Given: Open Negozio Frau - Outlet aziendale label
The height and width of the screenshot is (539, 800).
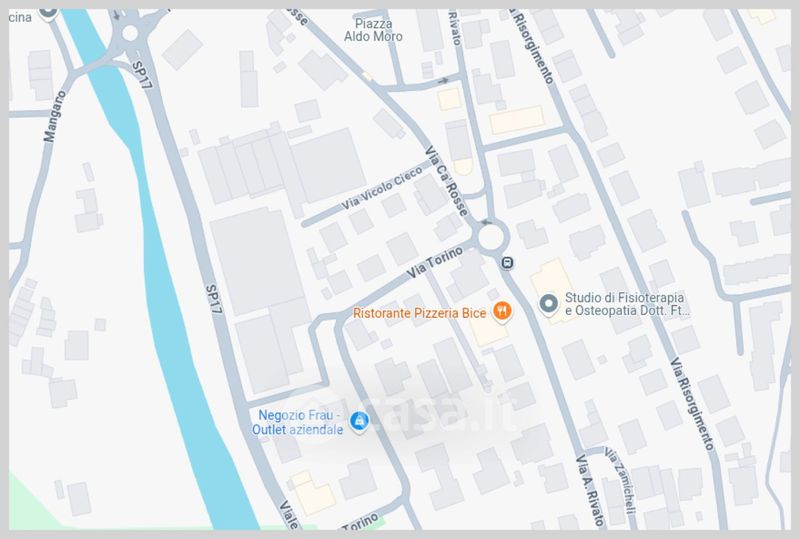Looking at the screenshot, I should (298, 423).
